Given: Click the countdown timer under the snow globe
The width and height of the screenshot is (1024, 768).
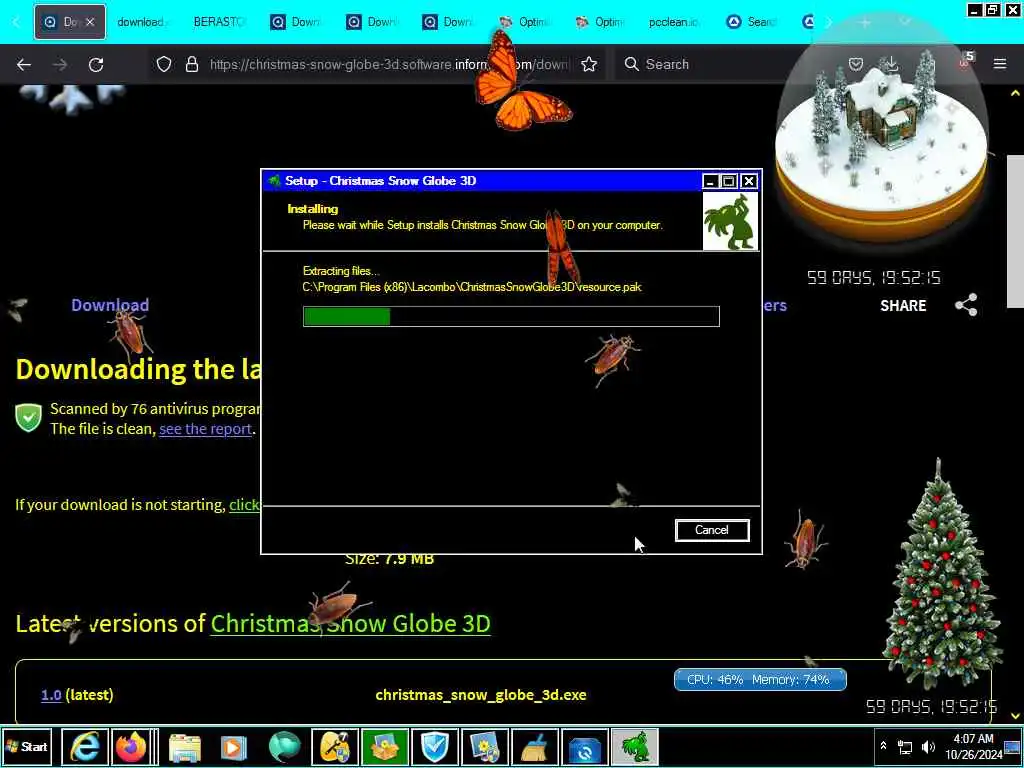Looking at the screenshot, I should 874,278.
